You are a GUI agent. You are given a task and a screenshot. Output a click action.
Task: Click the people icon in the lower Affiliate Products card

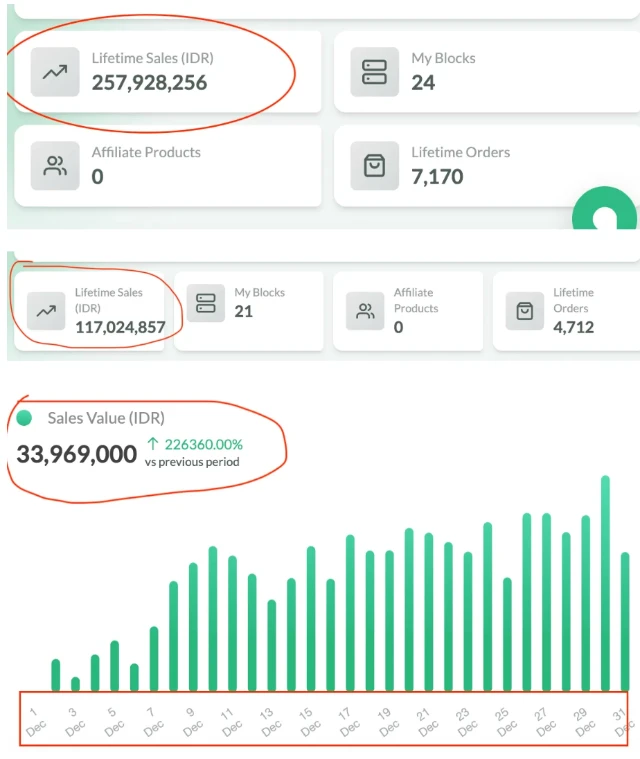point(365,311)
